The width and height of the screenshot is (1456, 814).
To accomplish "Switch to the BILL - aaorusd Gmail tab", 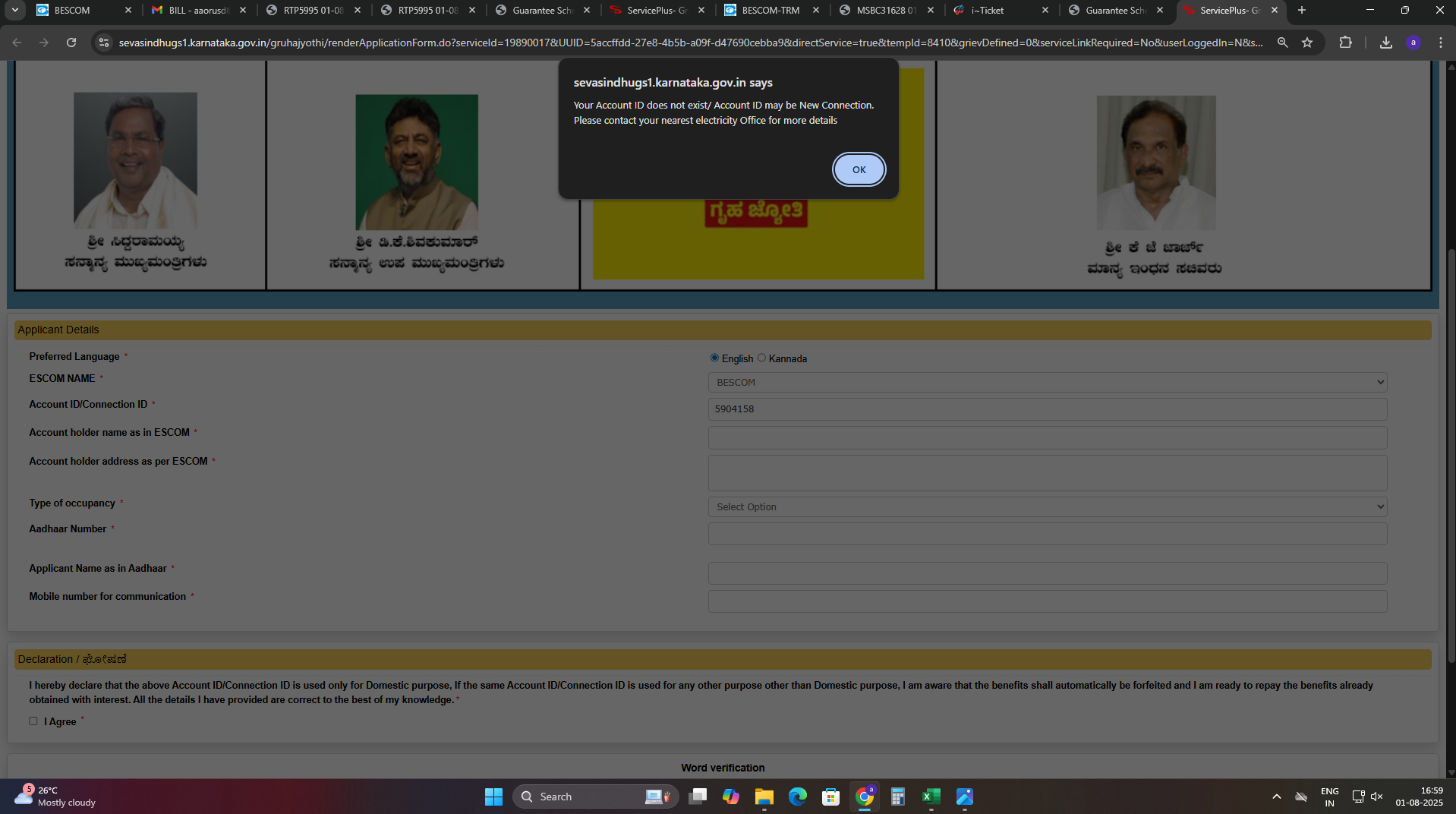I will click(197, 10).
